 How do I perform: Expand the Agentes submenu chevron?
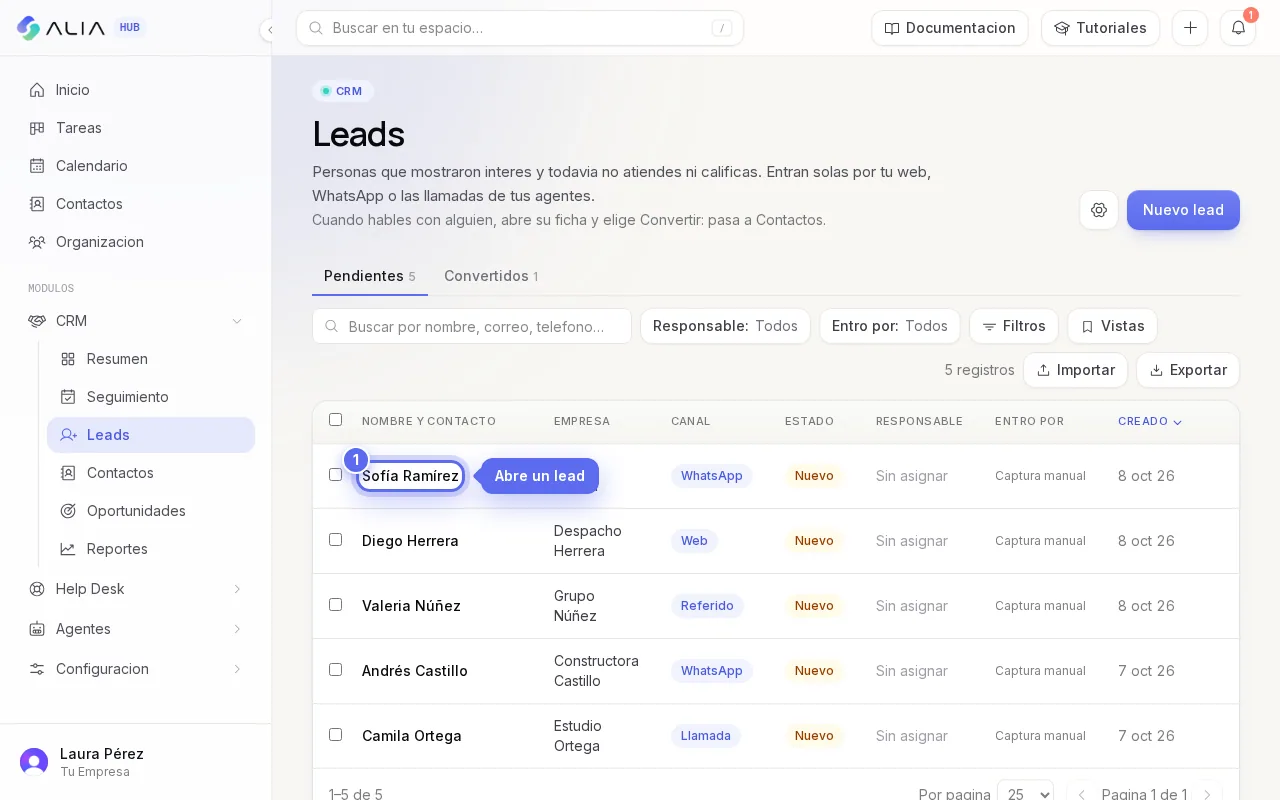point(237,629)
